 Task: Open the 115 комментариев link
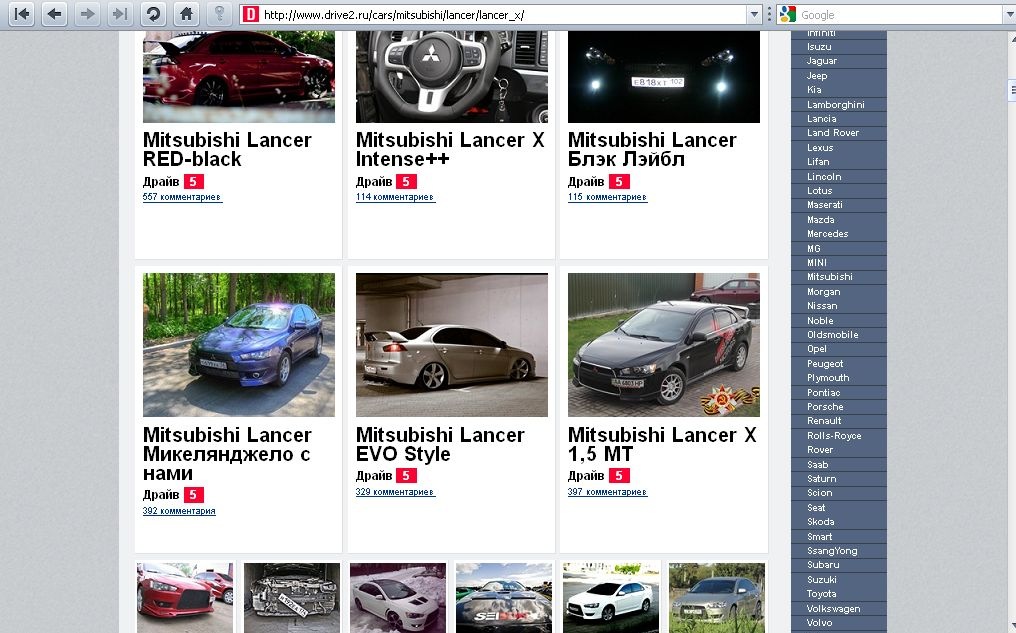tap(607, 197)
